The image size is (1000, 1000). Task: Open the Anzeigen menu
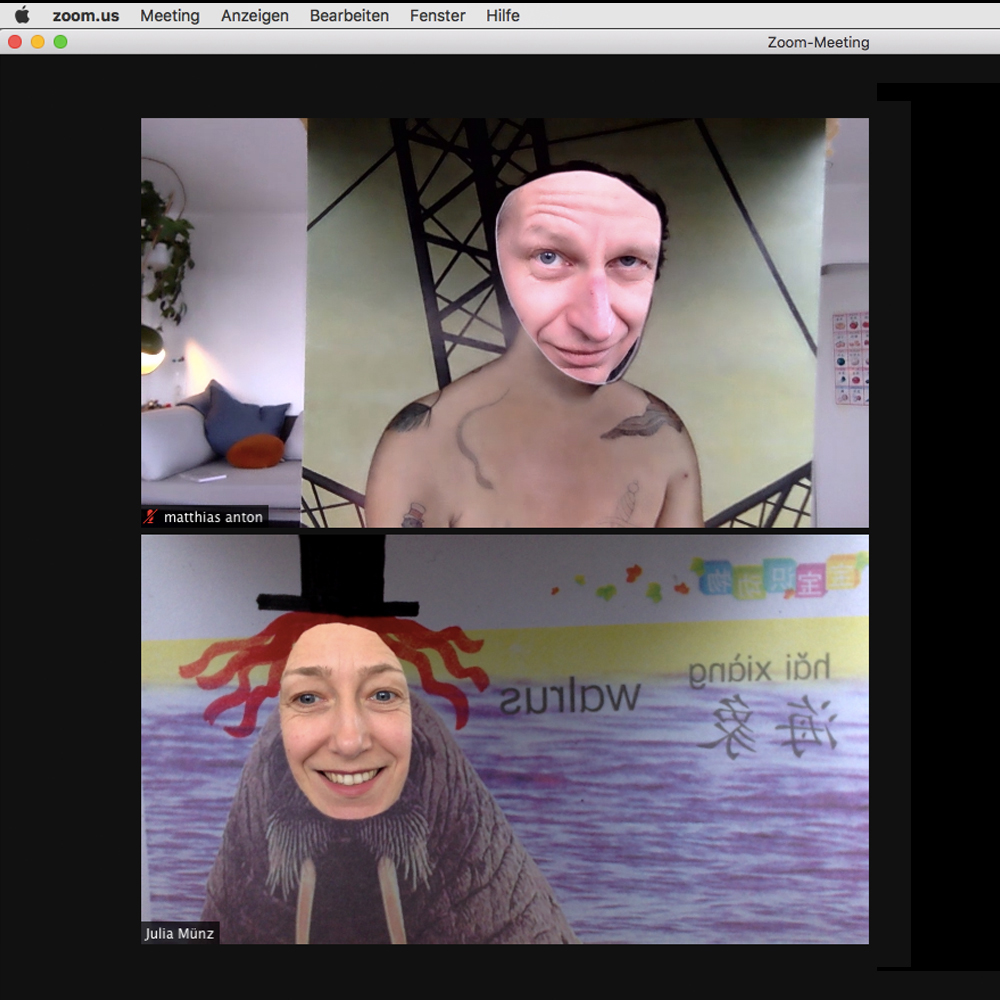click(x=255, y=16)
